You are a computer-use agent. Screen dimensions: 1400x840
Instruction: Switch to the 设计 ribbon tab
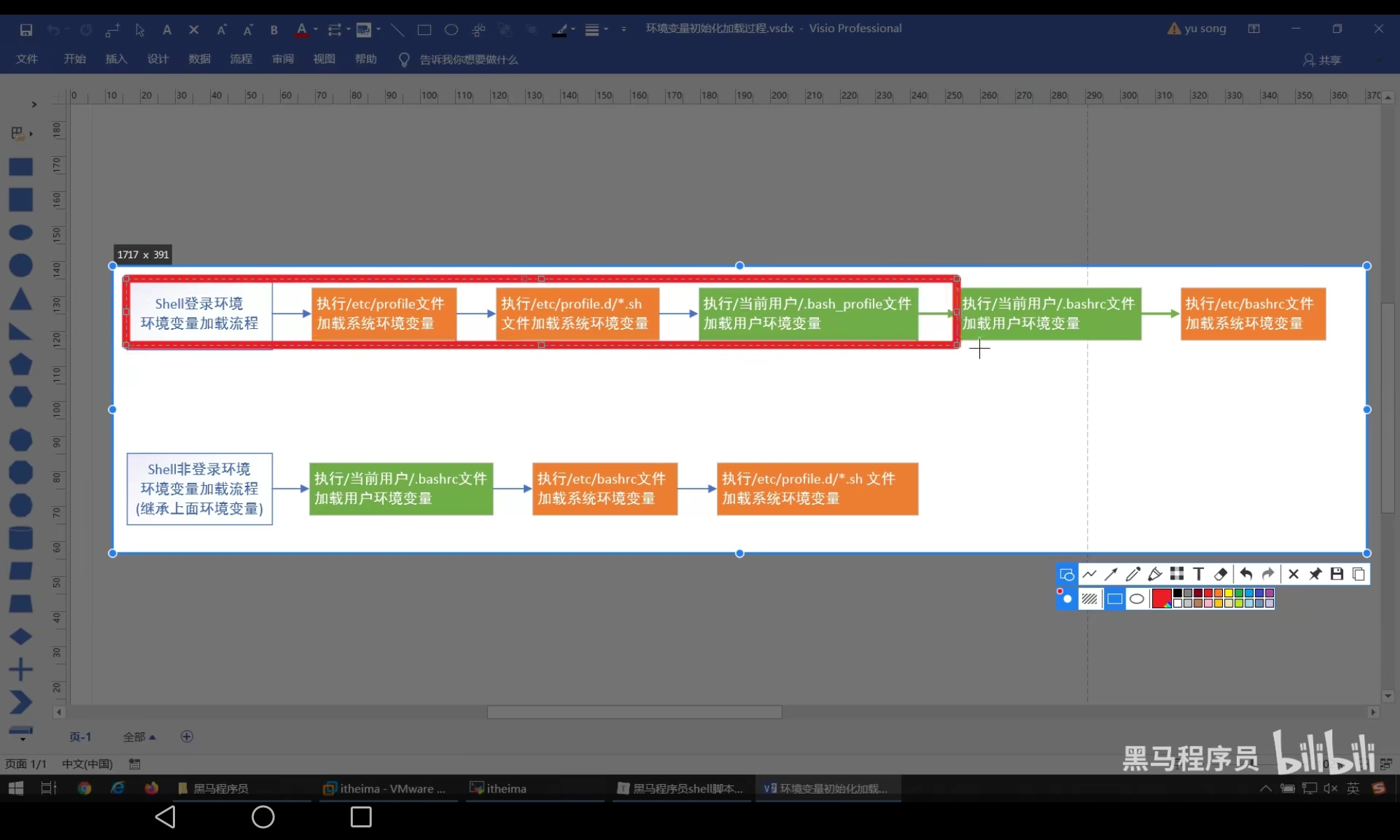(158, 59)
